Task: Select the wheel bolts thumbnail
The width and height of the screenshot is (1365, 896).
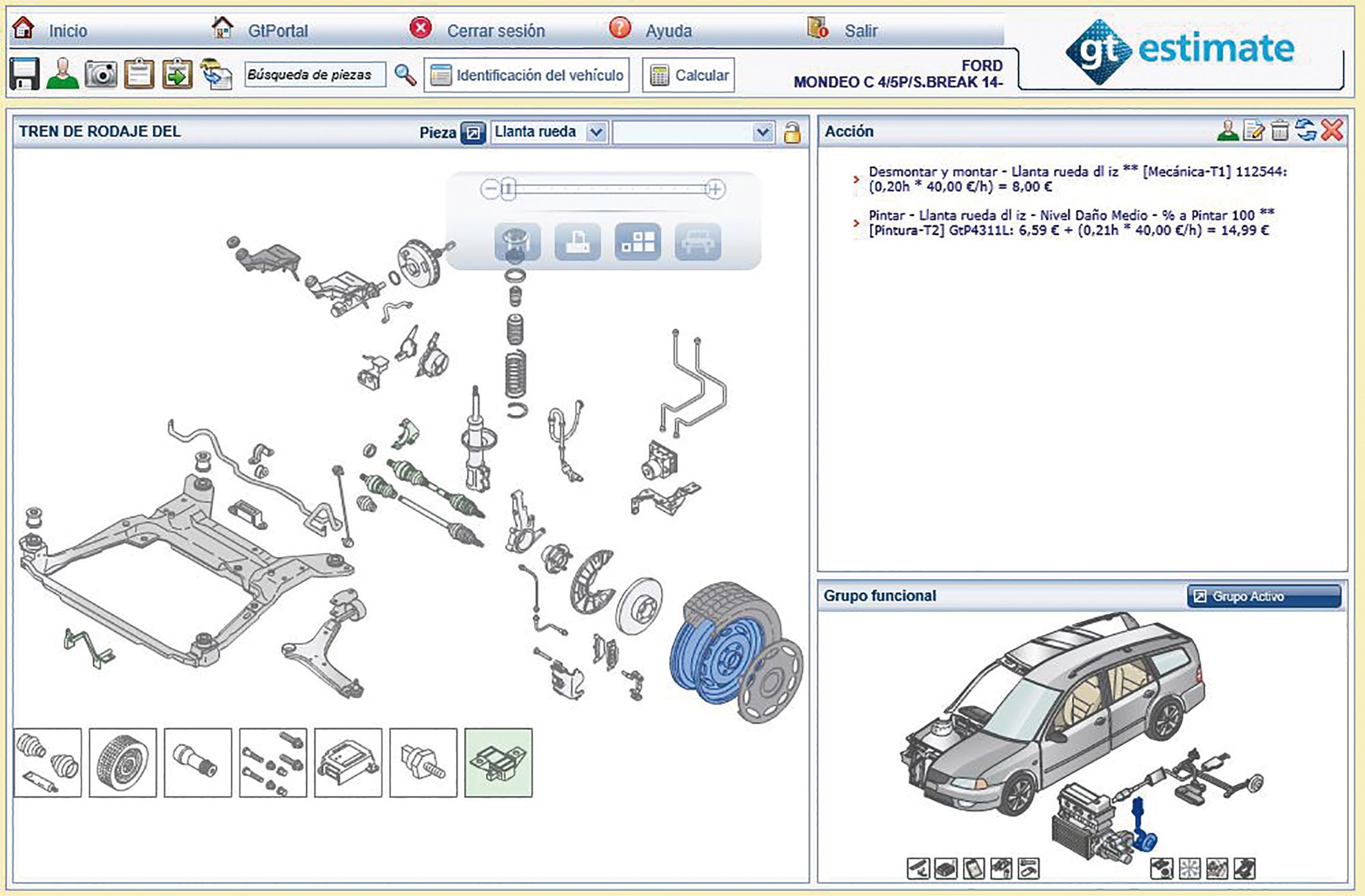Action: 273,762
